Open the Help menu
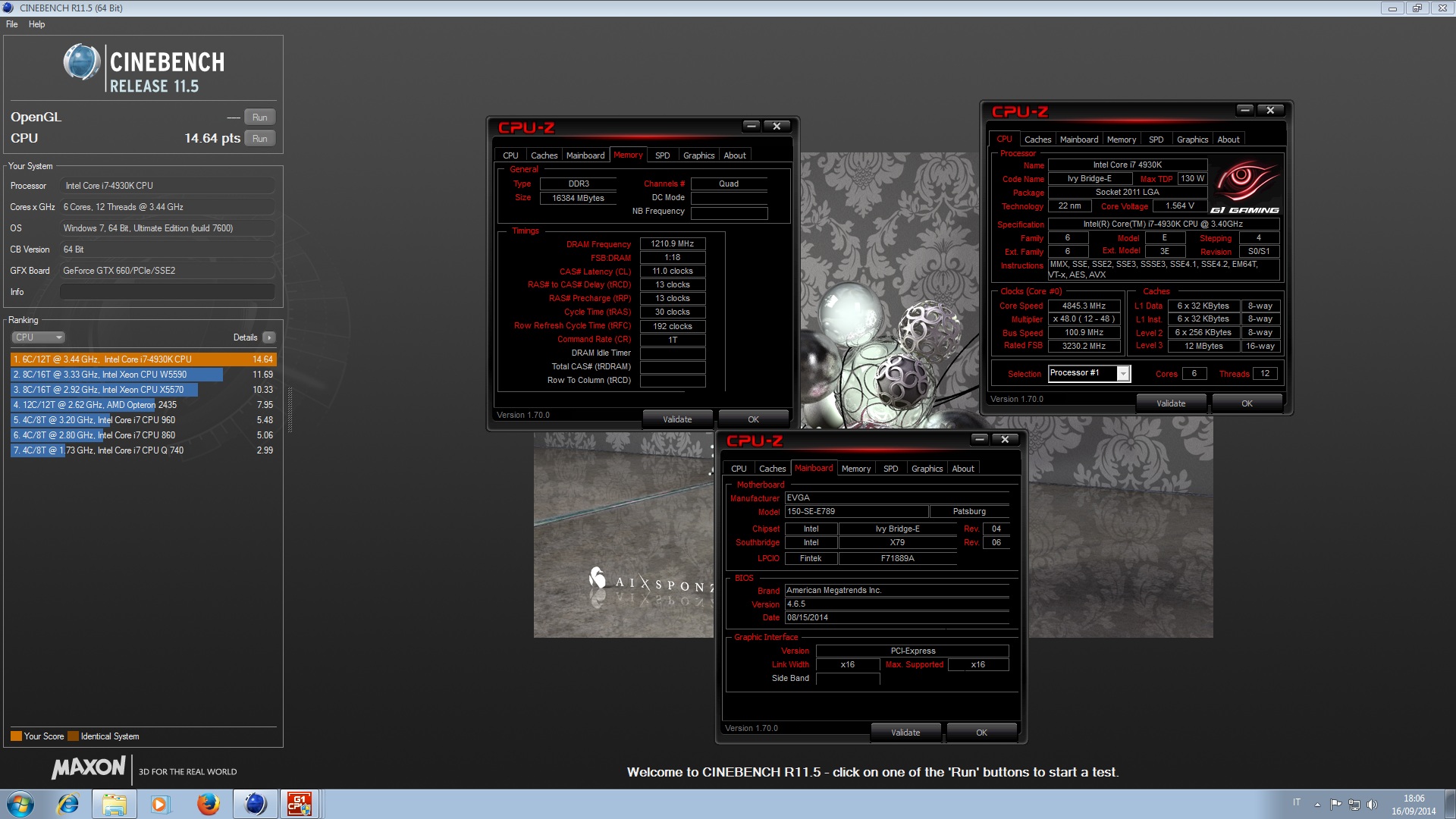 click(x=36, y=24)
